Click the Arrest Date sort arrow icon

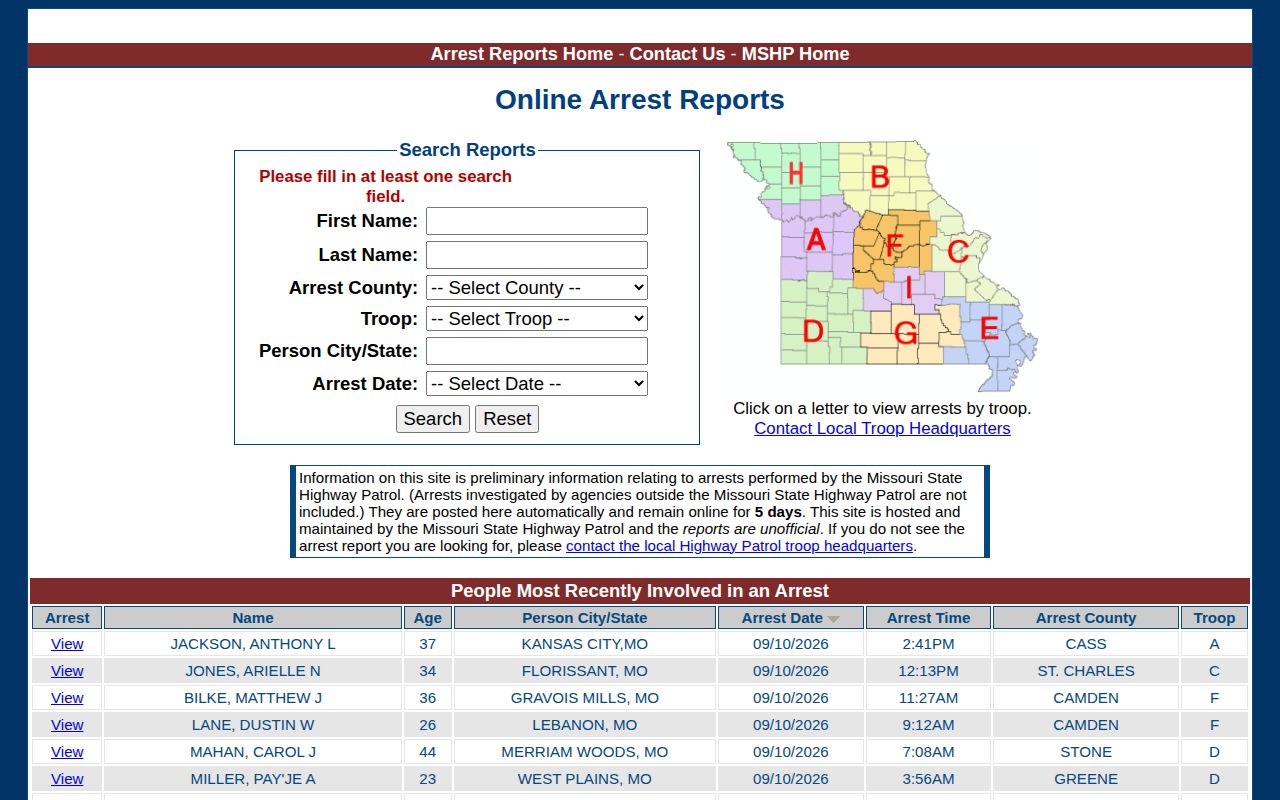(x=833, y=619)
